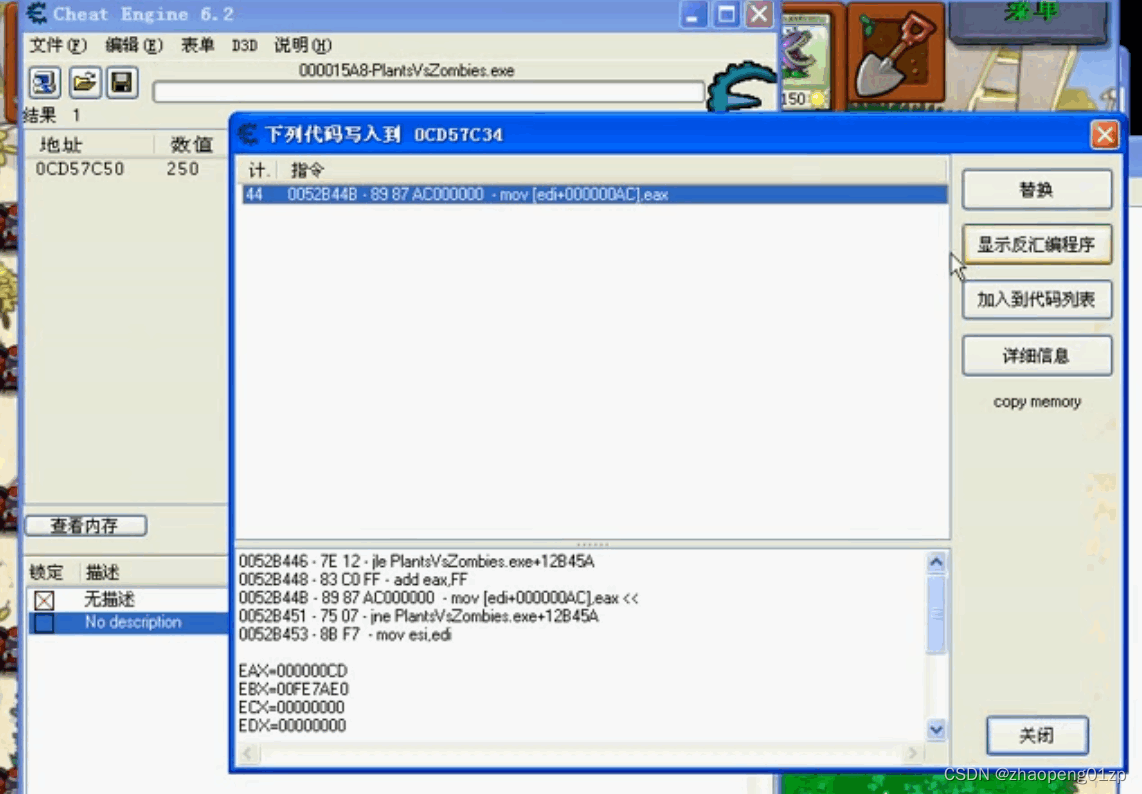Close the code-writes dialog with red X
This screenshot has width=1142, height=794.
(x=1104, y=134)
